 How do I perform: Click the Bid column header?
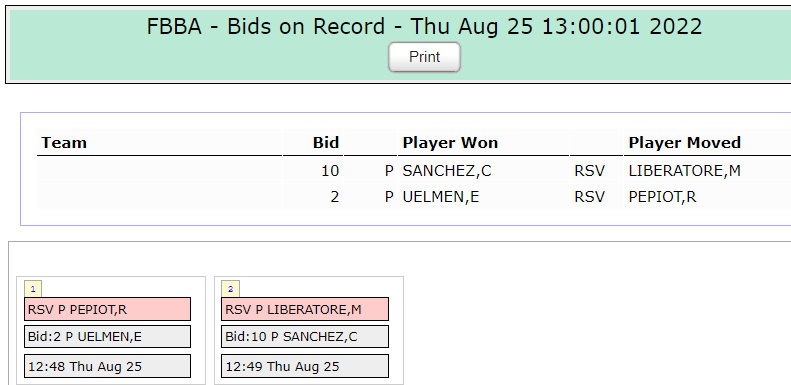(326, 143)
